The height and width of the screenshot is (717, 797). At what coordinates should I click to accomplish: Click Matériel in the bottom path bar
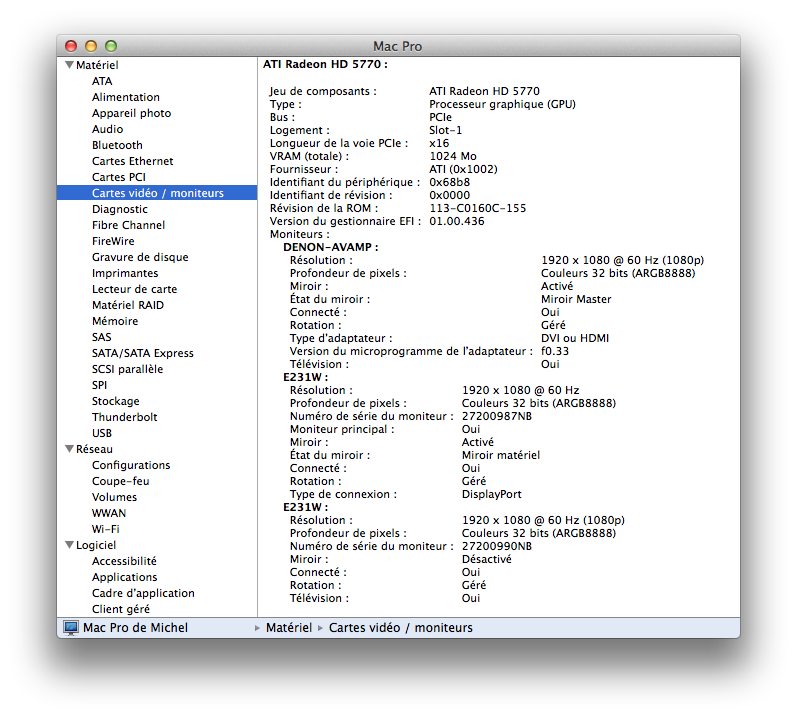(289, 628)
